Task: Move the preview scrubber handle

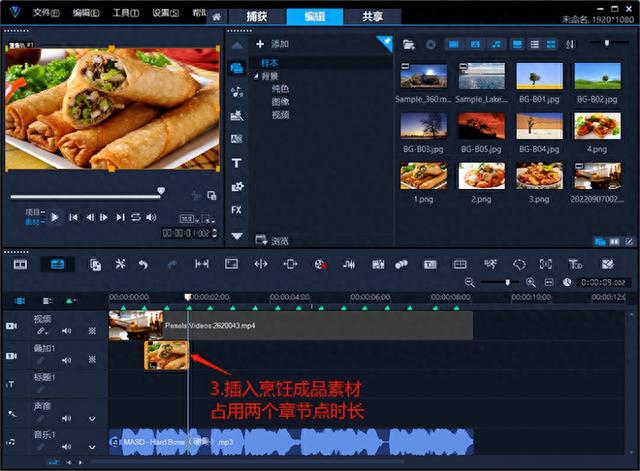Action: coord(161,191)
